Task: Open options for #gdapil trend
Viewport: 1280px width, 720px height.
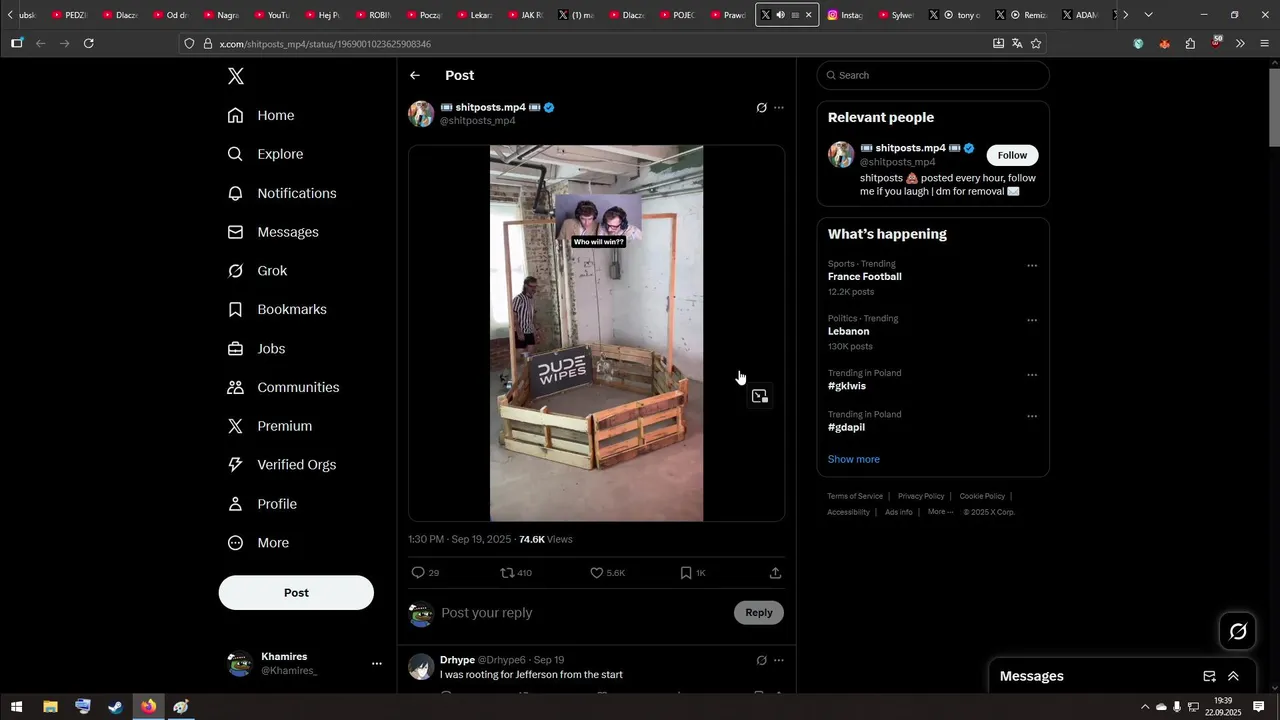Action: coord(1032,416)
